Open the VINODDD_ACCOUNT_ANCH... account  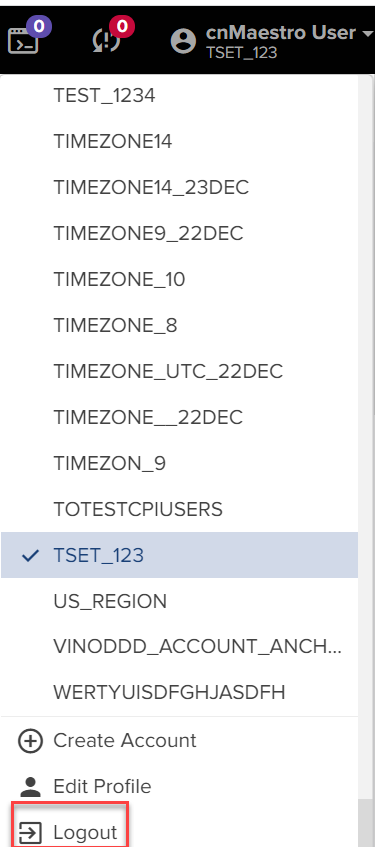(x=179, y=647)
